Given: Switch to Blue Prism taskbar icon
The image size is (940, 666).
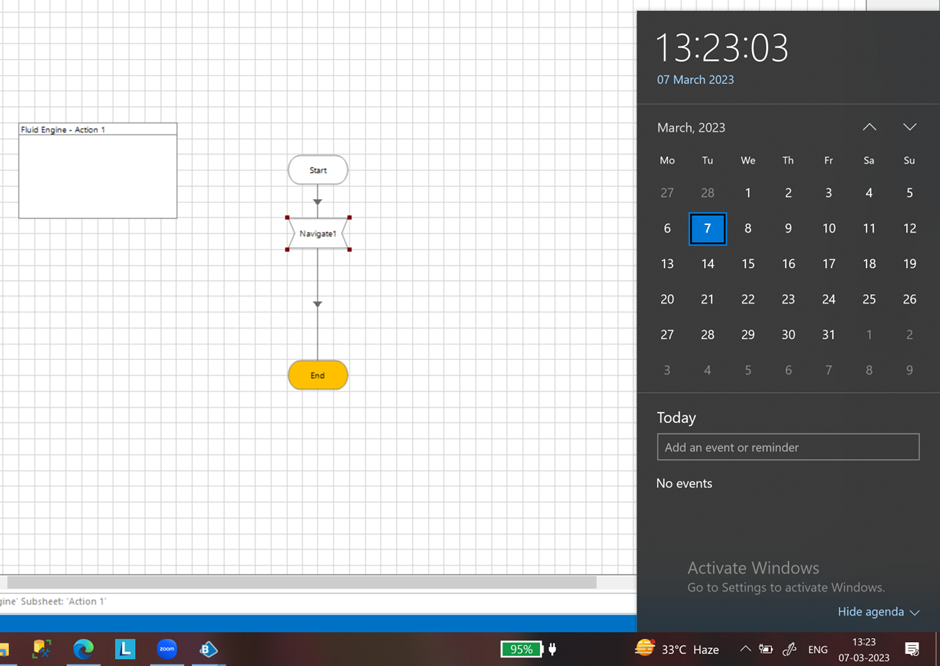Looking at the screenshot, I should (208, 649).
